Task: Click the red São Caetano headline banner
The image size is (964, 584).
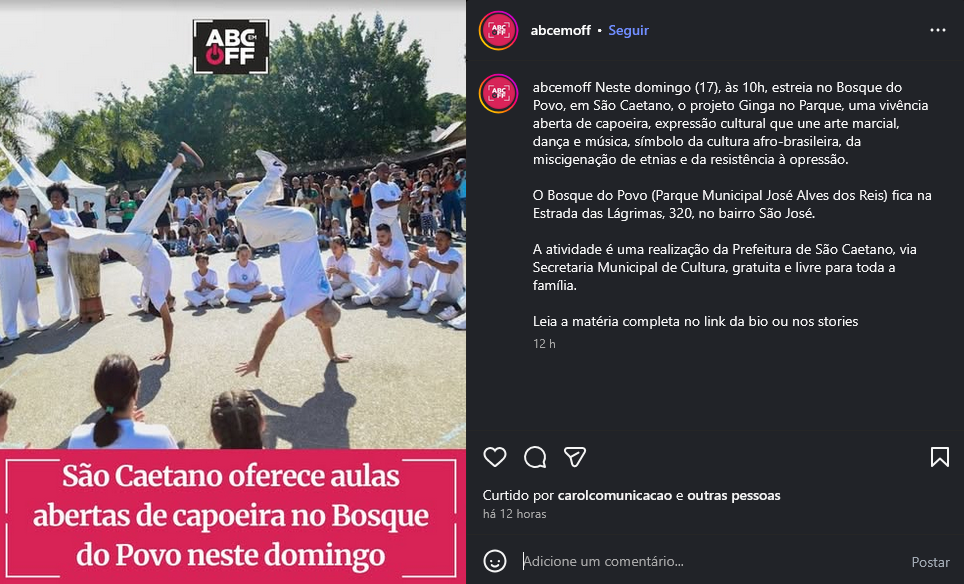Action: (x=233, y=516)
